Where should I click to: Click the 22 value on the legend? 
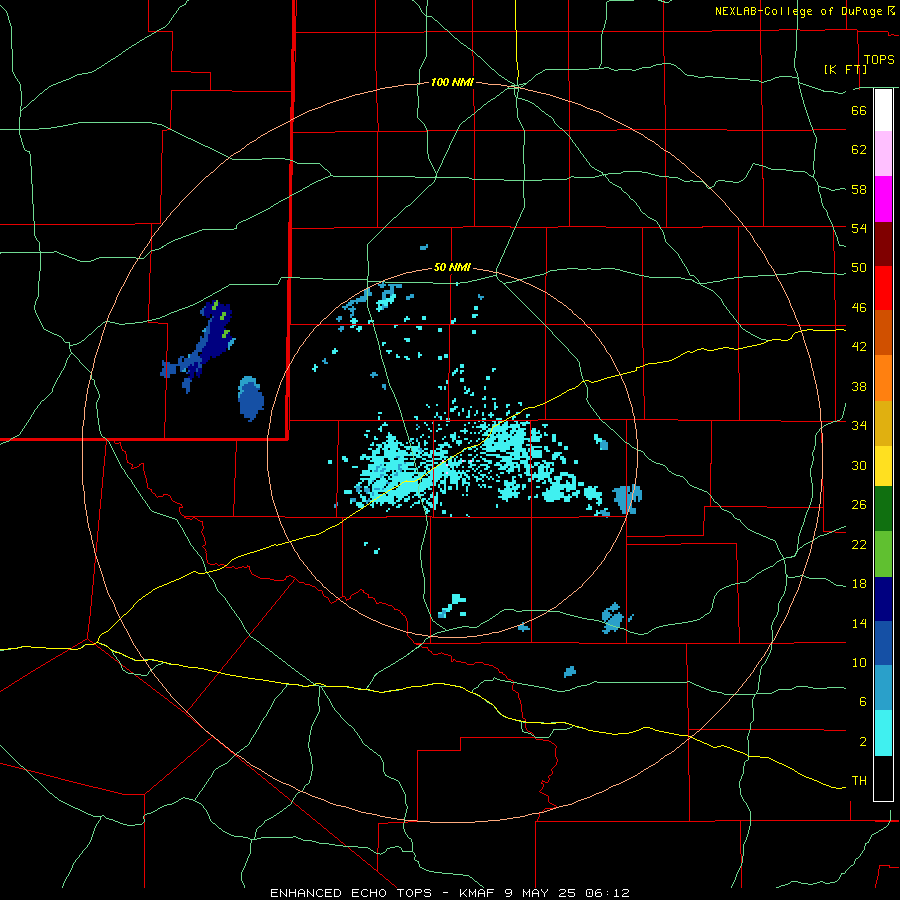(859, 544)
